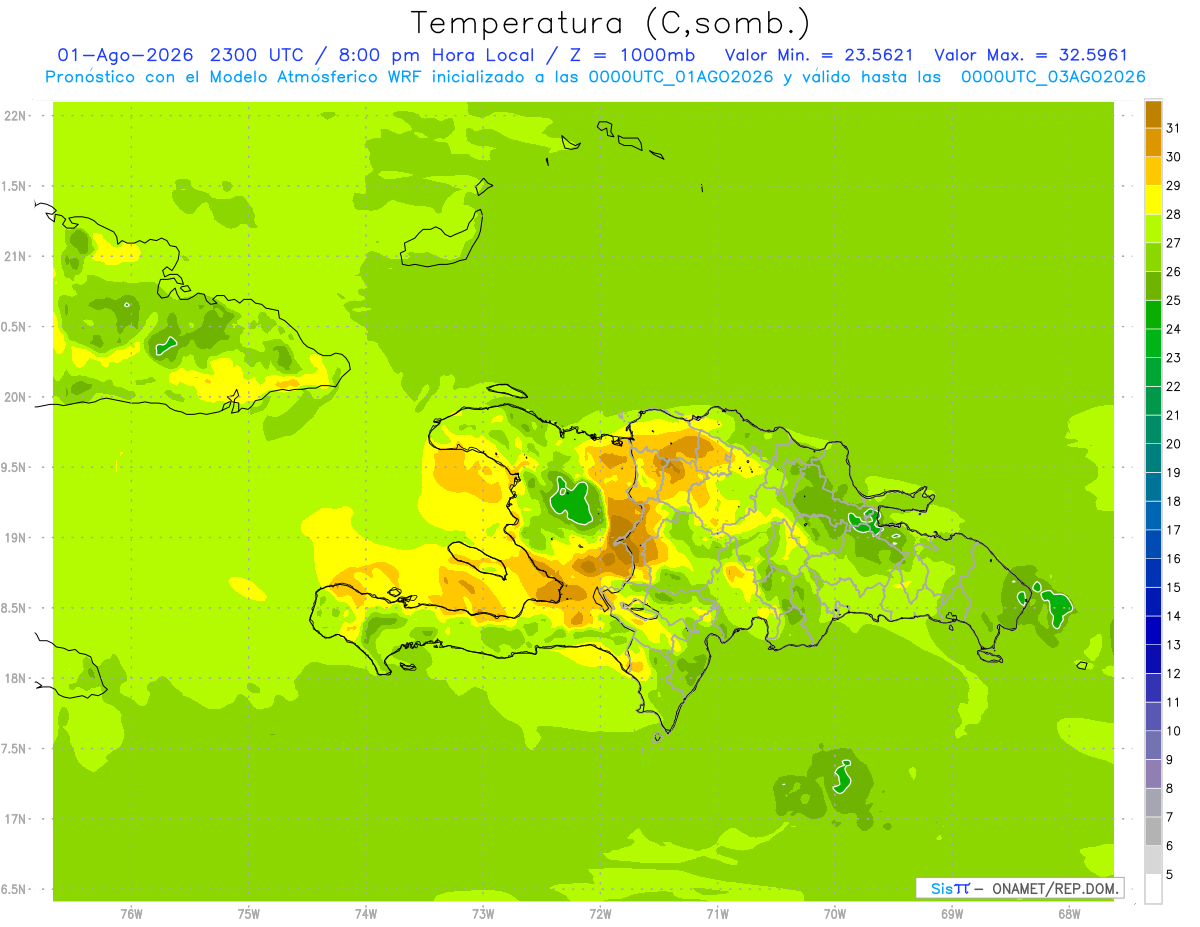The image size is (1200, 927).
Task: Click the "0000UTC_03AGO2026" valid-until text
Action: 1053,77
